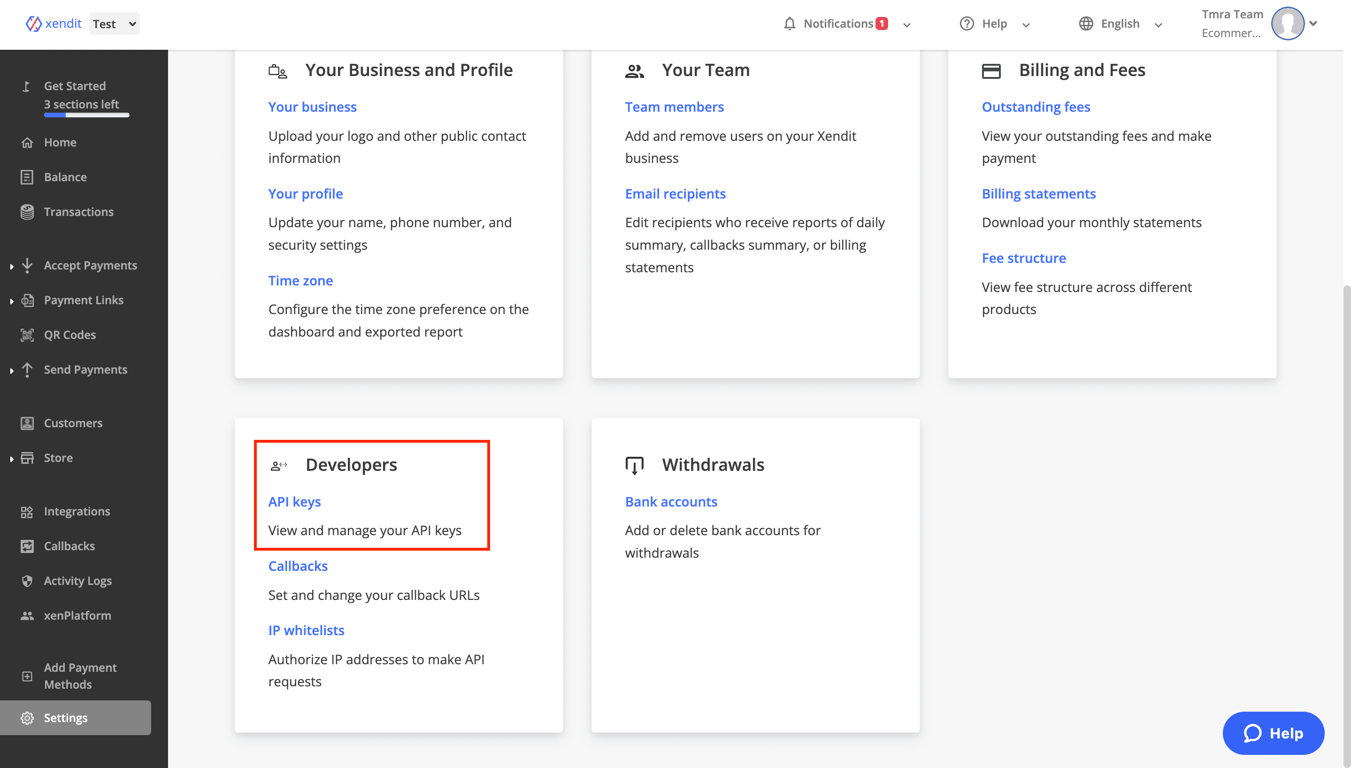Click the QR Codes sidebar icon
Screen dimensions: 1351x768
tap(27, 335)
